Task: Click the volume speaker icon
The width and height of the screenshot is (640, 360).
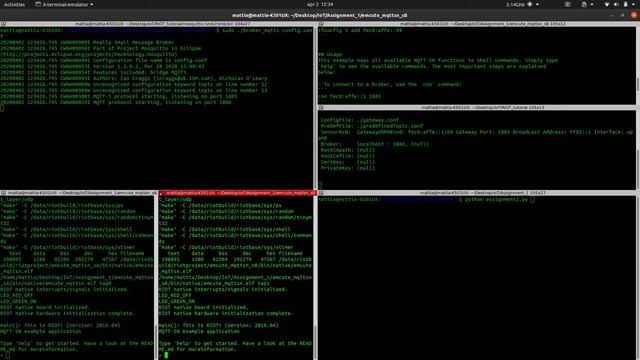Action: [616, 4]
